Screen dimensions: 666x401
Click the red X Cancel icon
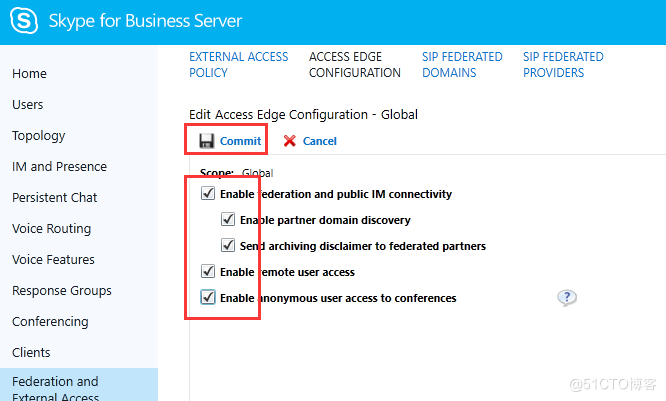point(290,141)
